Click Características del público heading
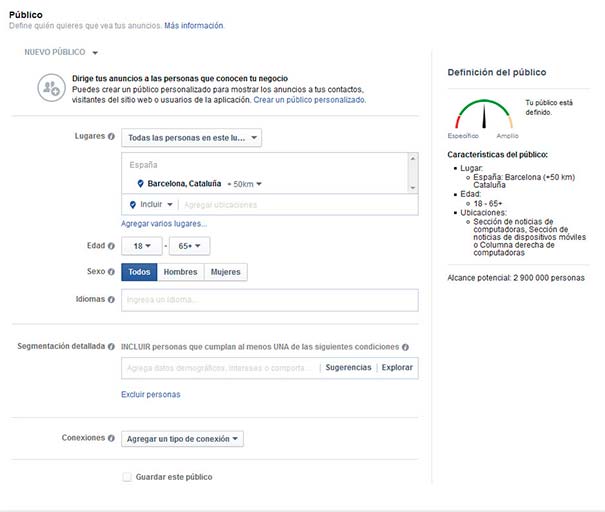 coord(497,155)
